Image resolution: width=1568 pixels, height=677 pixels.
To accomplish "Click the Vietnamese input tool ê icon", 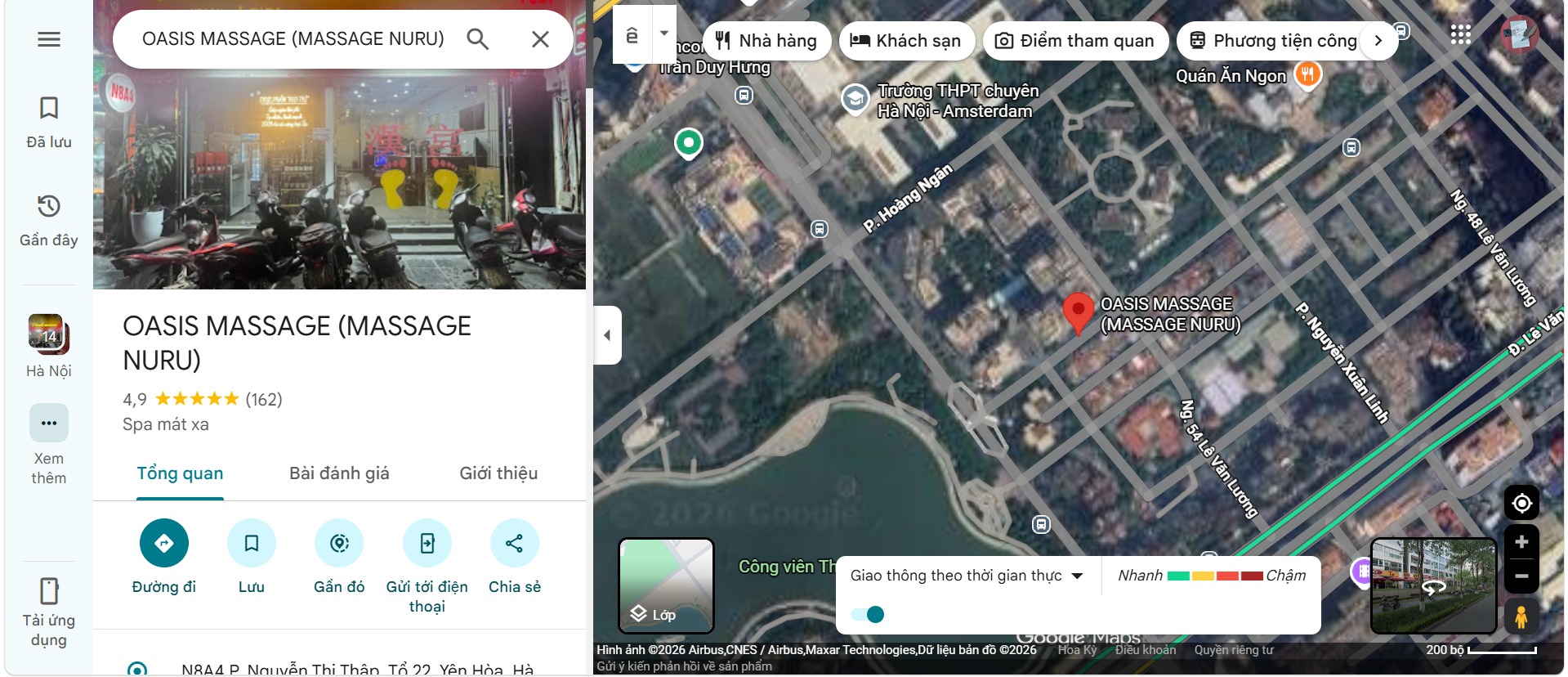I will [632, 35].
